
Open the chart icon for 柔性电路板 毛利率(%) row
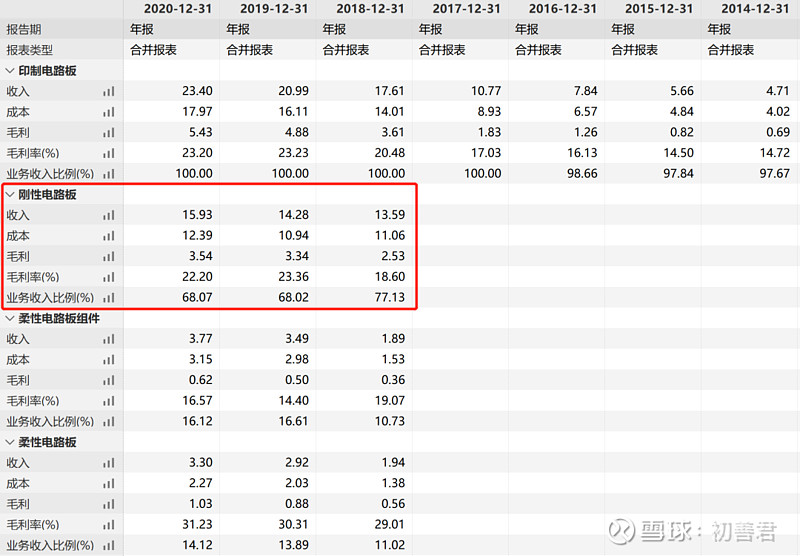109,525
